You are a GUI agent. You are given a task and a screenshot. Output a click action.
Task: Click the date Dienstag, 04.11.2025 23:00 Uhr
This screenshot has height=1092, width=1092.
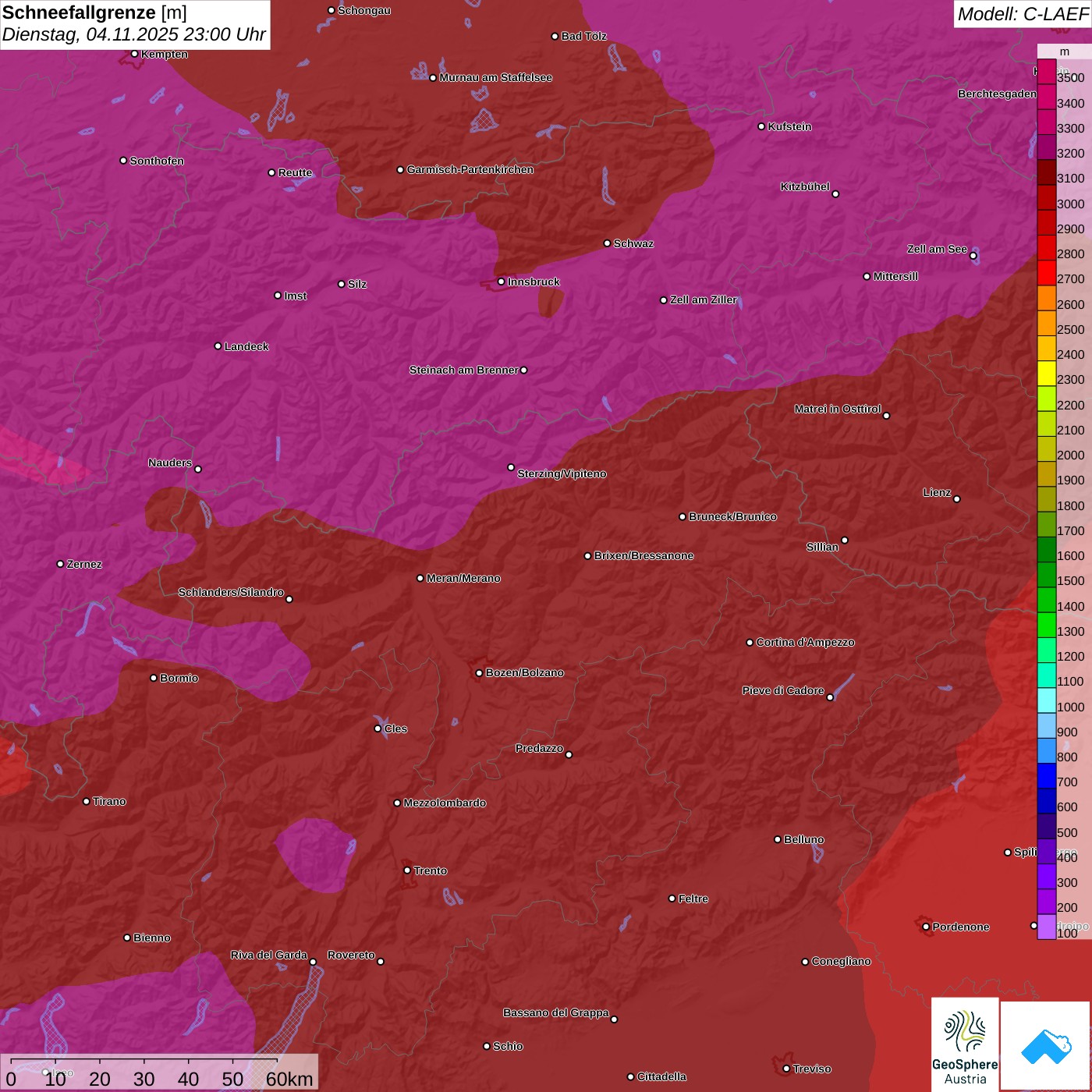coord(134,34)
